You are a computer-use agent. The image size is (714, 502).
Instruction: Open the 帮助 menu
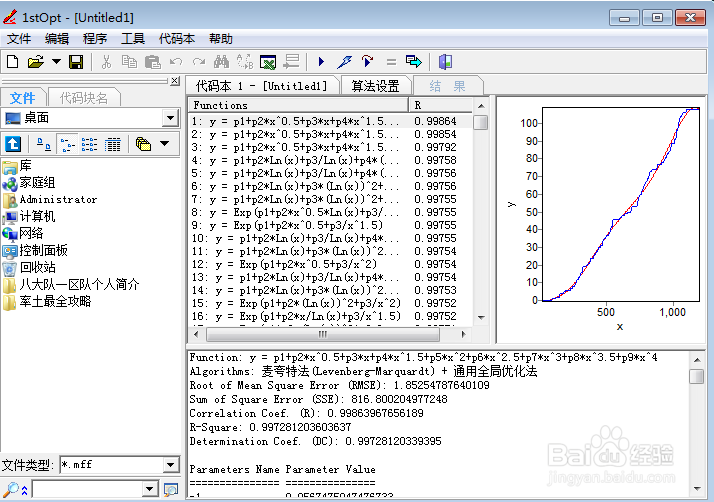point(221,39)
